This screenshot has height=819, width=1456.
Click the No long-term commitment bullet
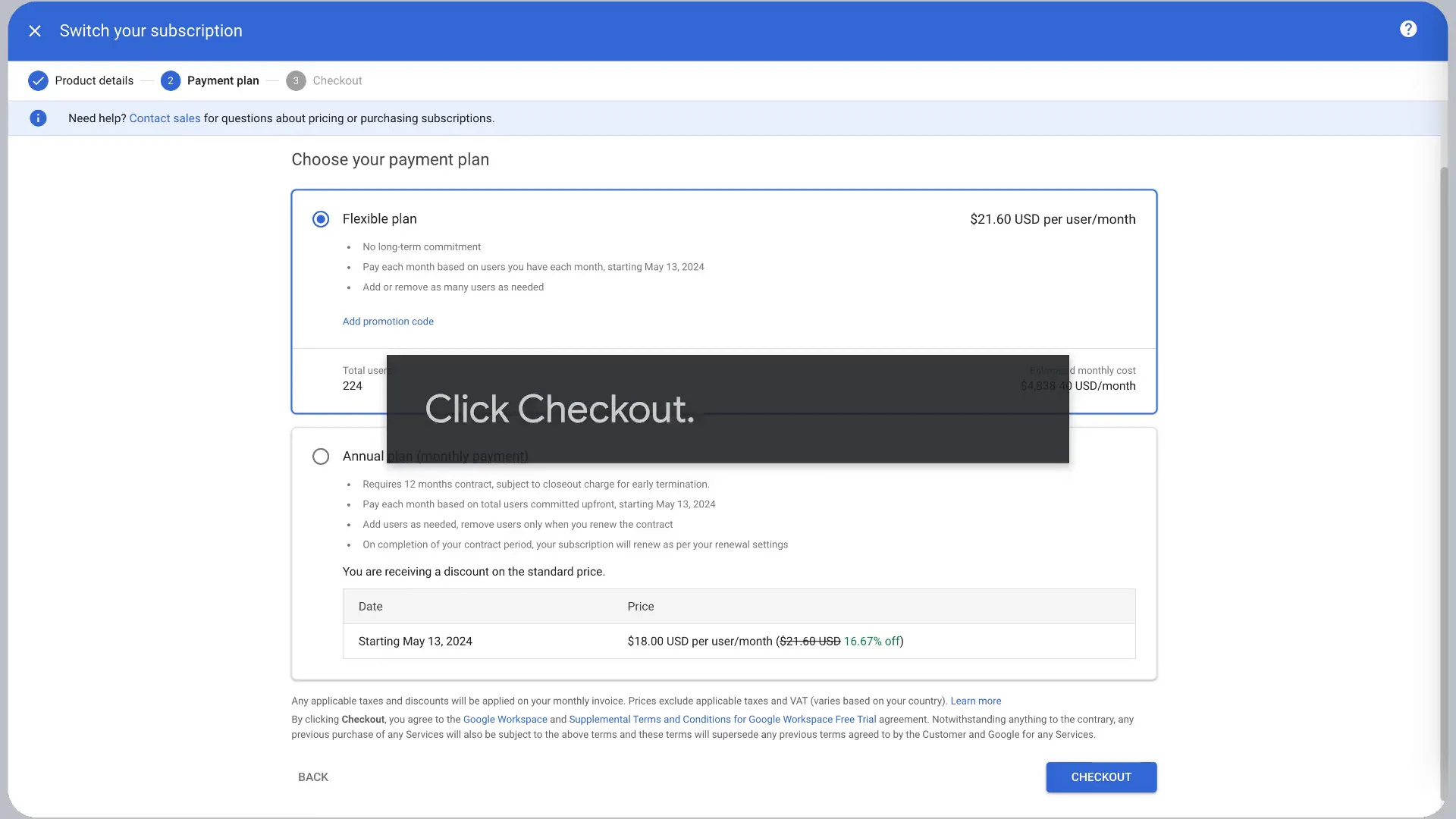click(x=422, y=247)
